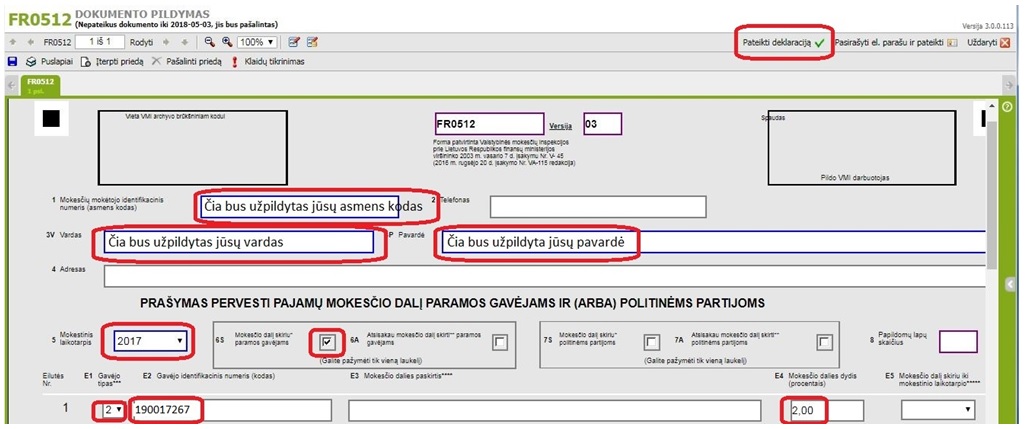Click Uždaryti to close the document
This screenshot has width=1026, height=429.
(x=988, y=42)
